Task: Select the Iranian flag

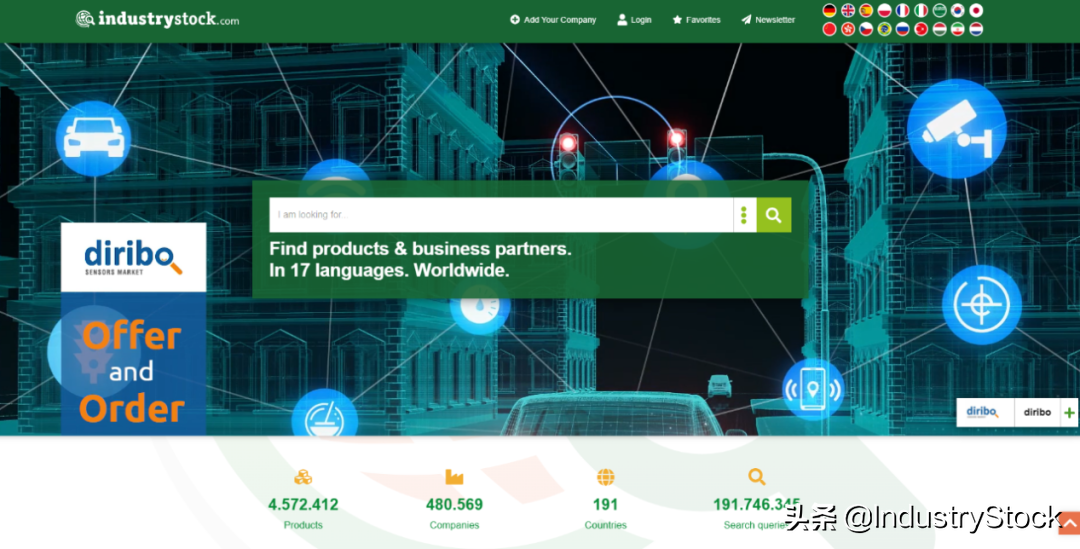Action: [957, 29]
